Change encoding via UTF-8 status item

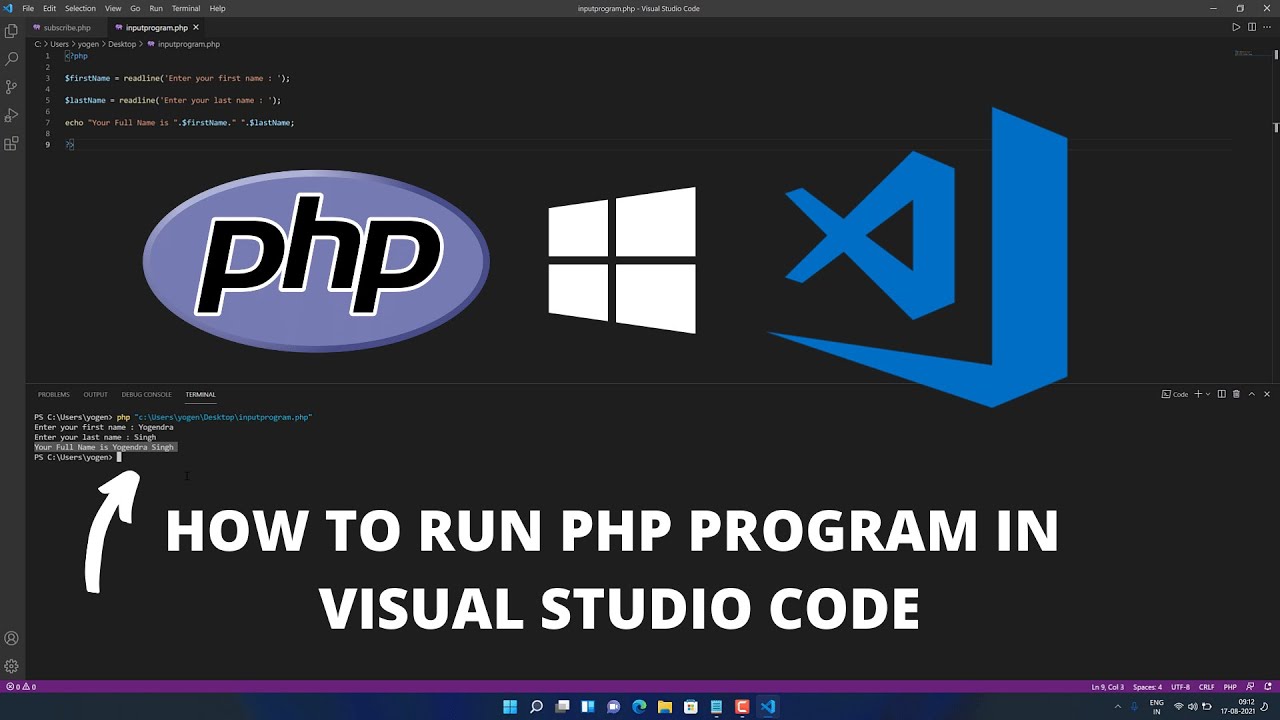[1181, 687]
